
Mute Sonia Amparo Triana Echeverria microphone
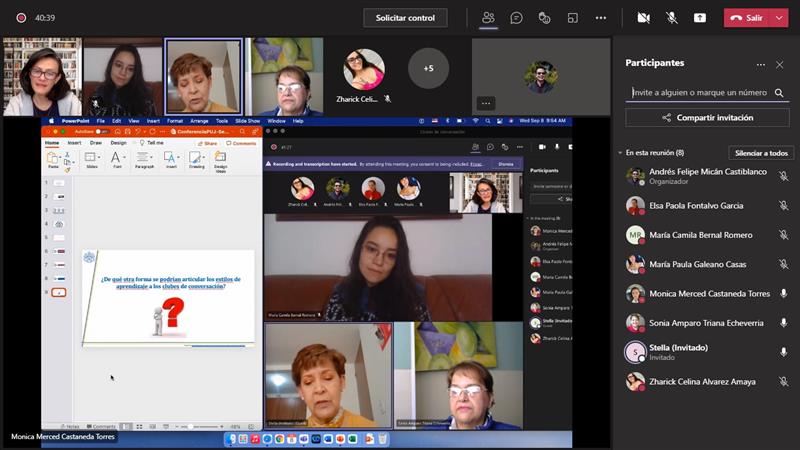784,322
